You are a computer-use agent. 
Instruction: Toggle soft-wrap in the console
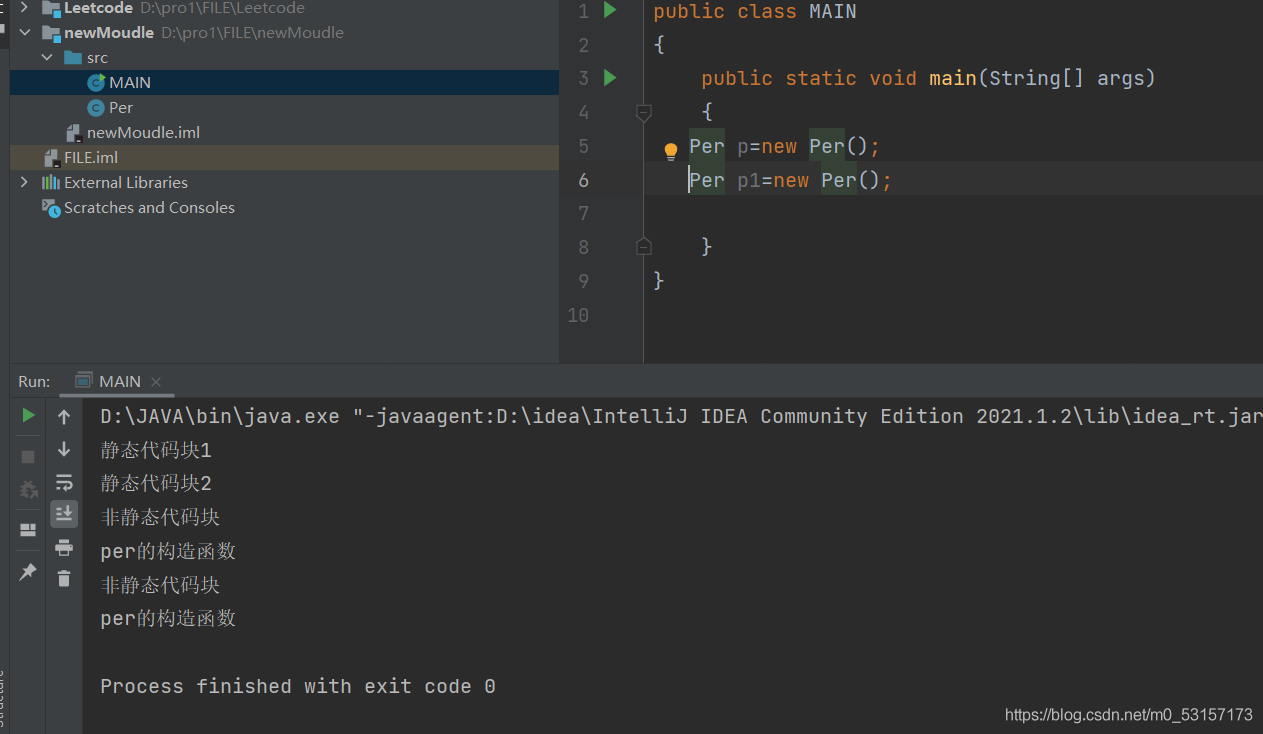point(64,483)
